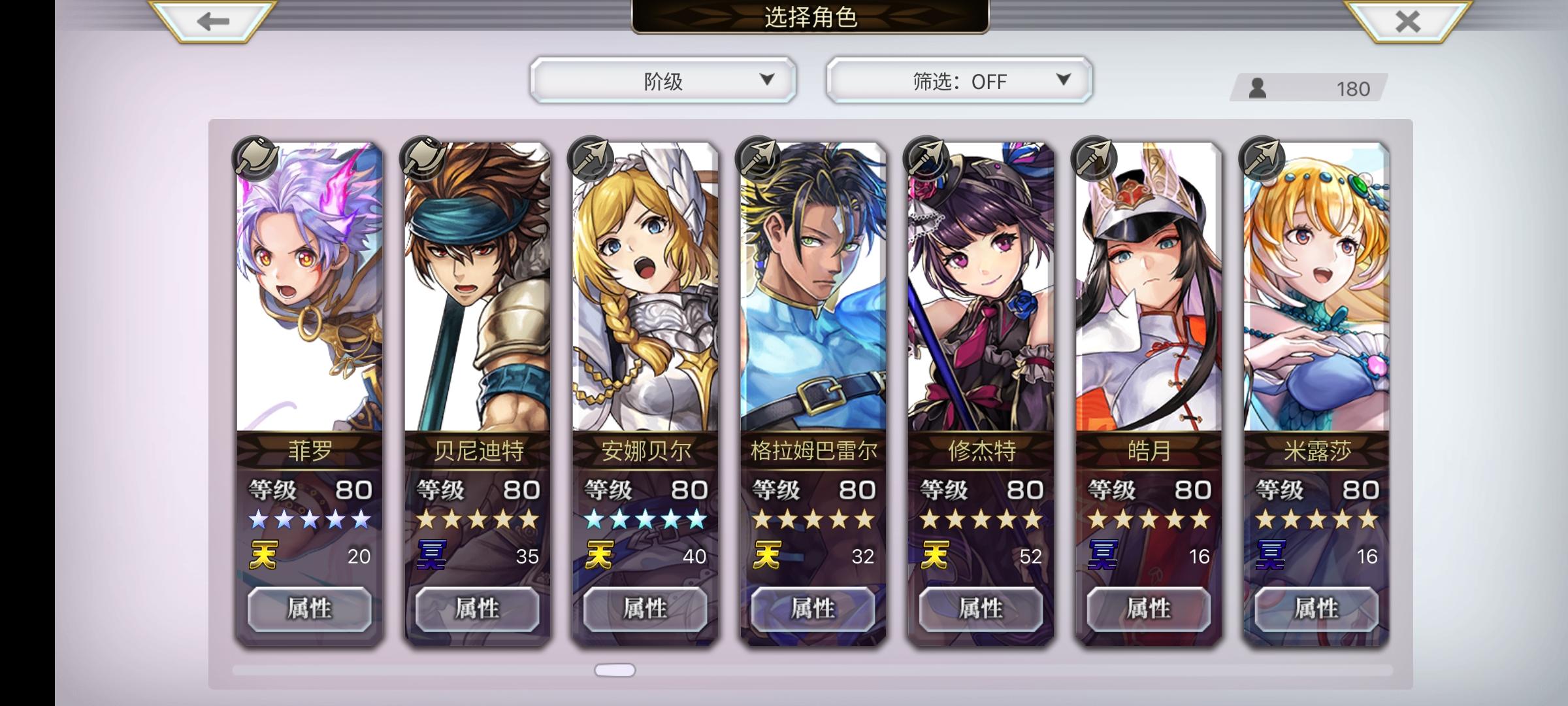Close the 选择角色 screen with X
This screenshot has width=1568, height=706.
point(1407,22)
